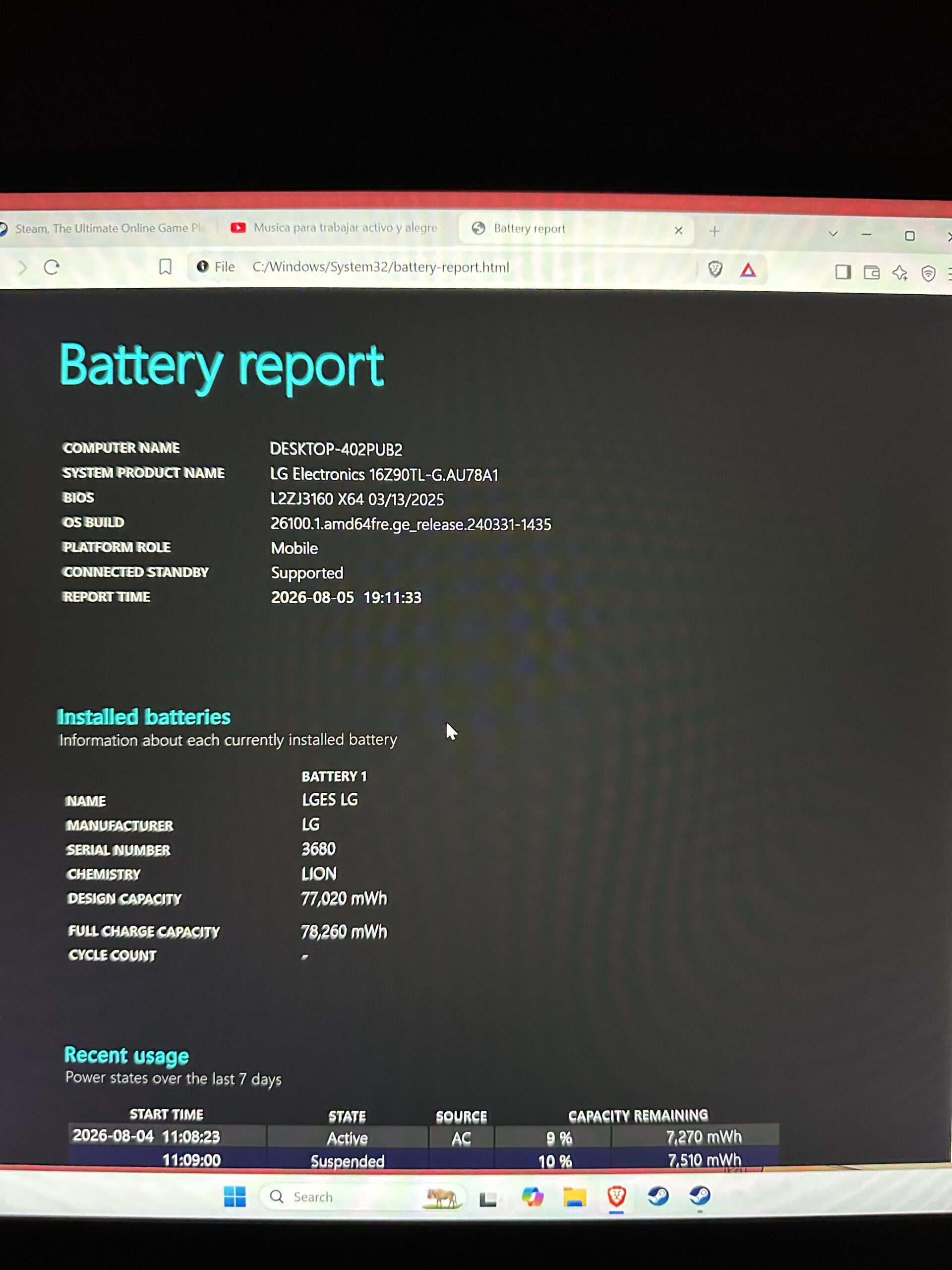Viewport: 952px width, 1270px height.
Task: Click the Recent usage heading
Action: coord(126,1056)
